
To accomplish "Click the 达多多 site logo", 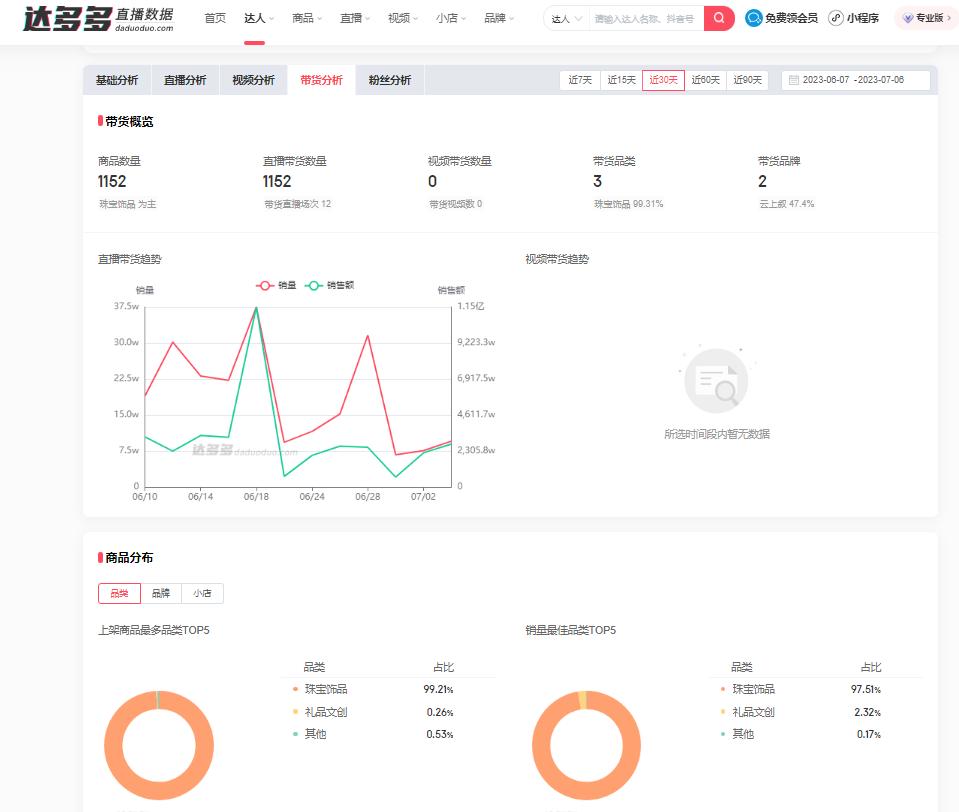I will [68, 18].
